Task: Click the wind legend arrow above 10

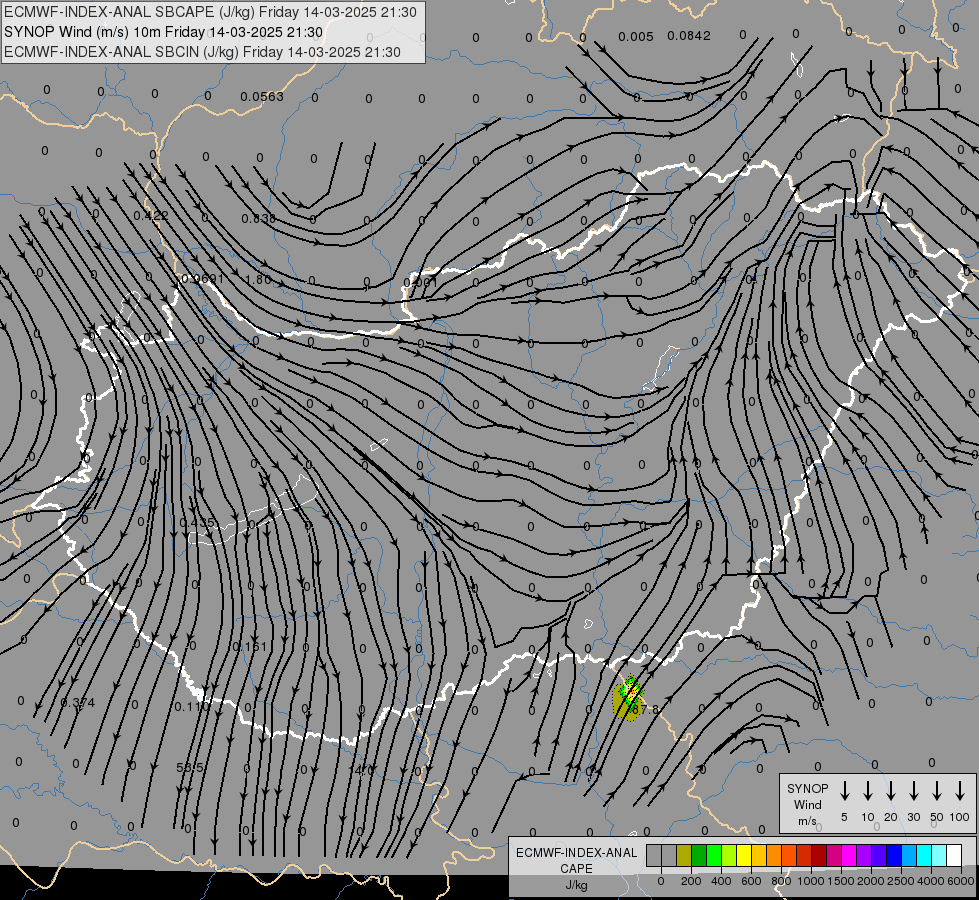Action: coord(868,791)
